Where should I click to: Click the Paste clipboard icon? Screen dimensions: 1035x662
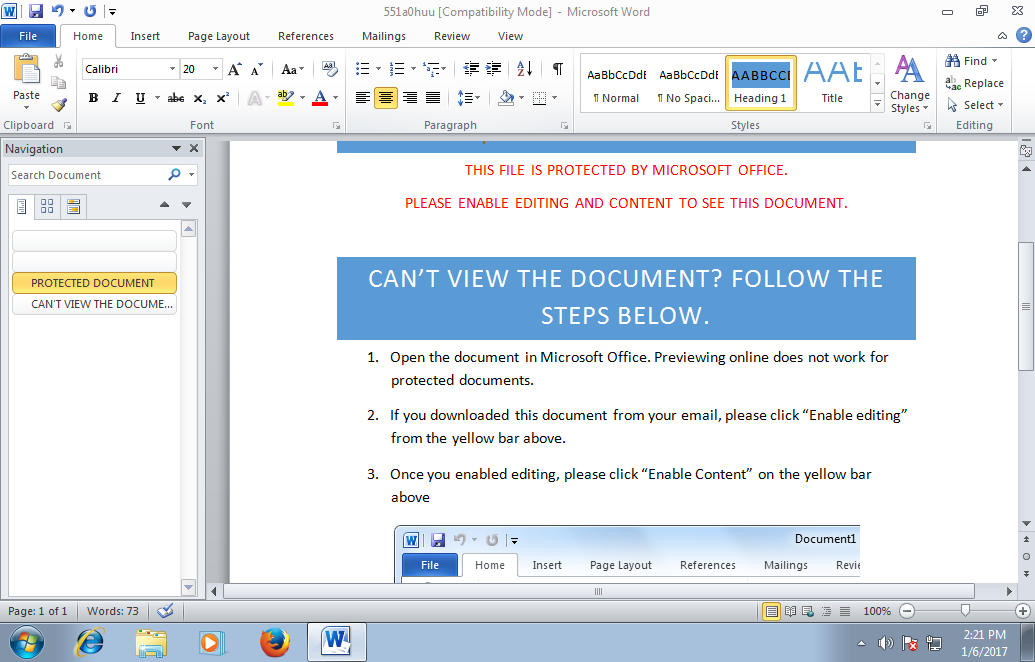point(26,69)
